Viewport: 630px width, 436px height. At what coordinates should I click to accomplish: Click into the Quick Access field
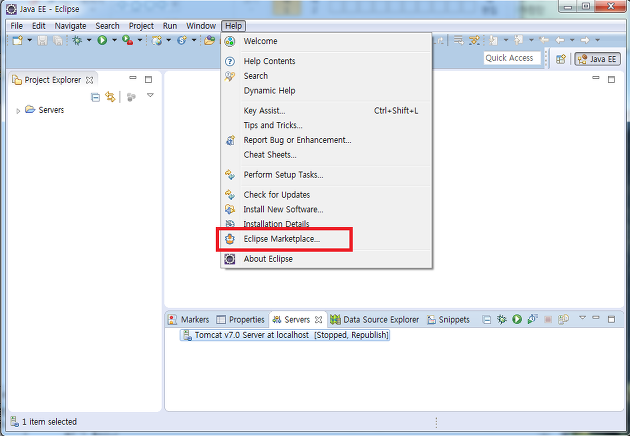512,58
